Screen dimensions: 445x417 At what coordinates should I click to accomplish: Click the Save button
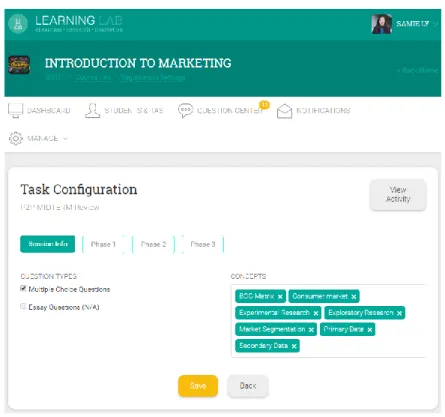click(198, 386)
